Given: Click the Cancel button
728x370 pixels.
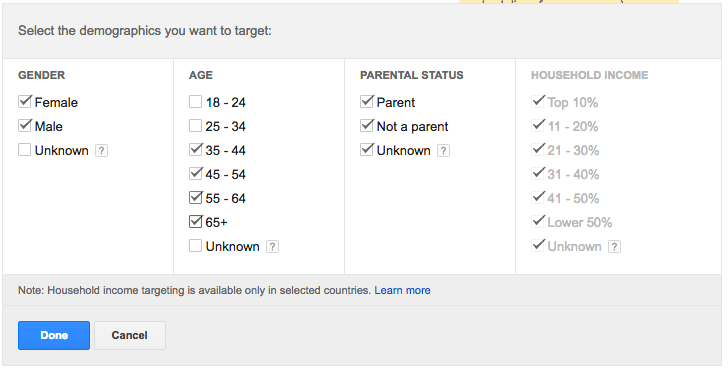Looking at the screenshot, I should click(x=130, y=335).
